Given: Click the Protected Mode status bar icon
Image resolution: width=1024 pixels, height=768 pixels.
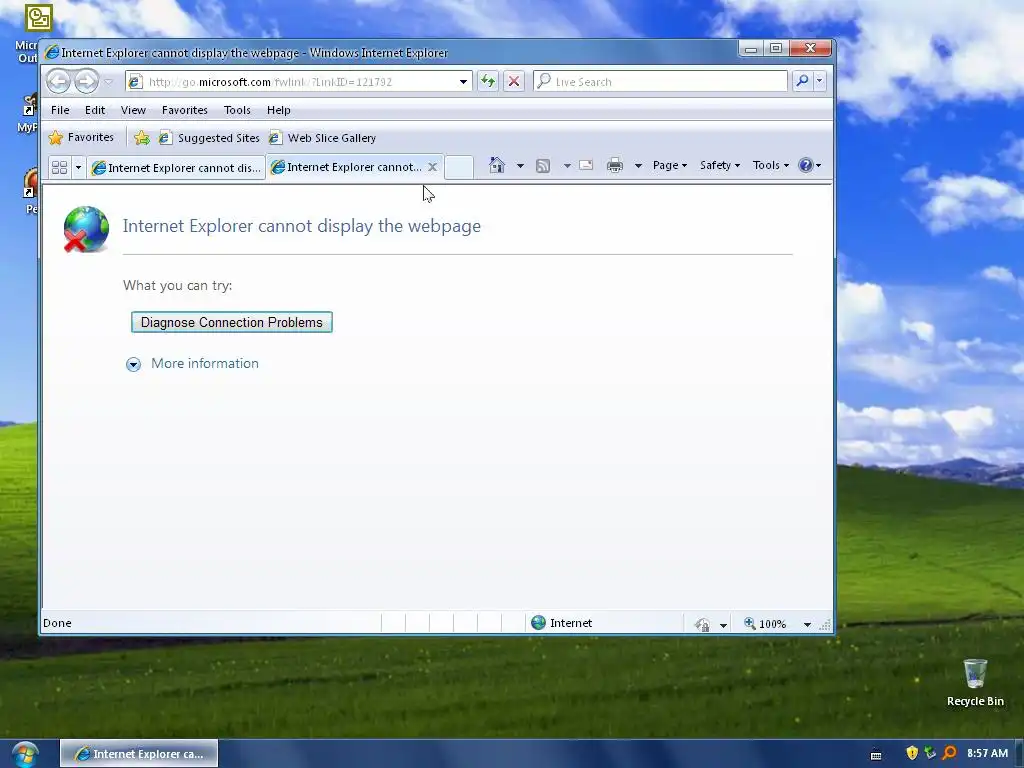Looking at the screenshot, I should click(702, 624).
